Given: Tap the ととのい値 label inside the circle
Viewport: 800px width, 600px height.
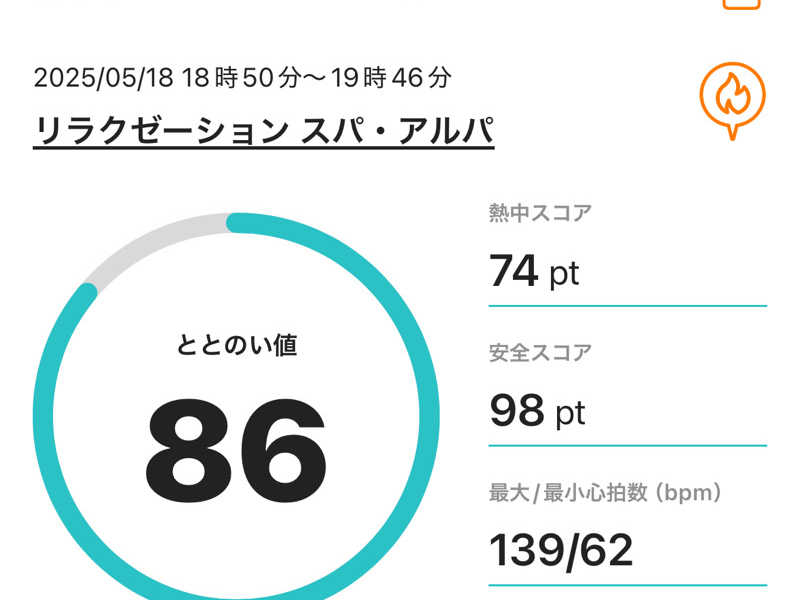Looking at the screenshot, I should pos(236,345).
